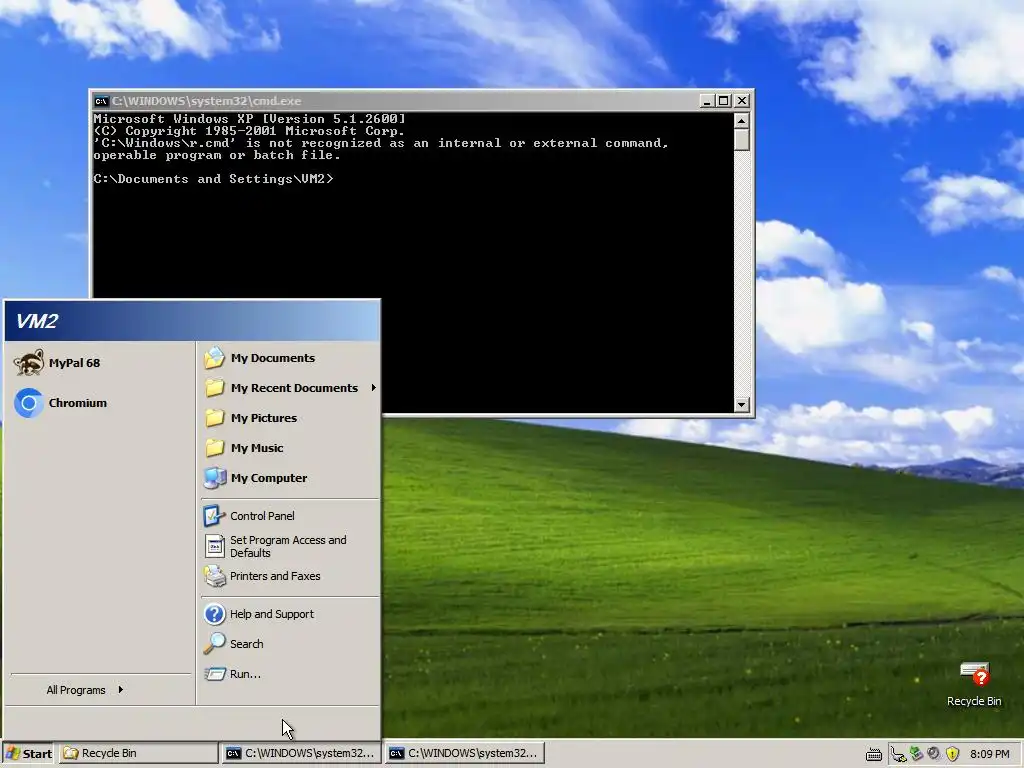Click the green network adapter tray icon
The height and width of the screenshot is (768, 1024).
tap(916, 754)
